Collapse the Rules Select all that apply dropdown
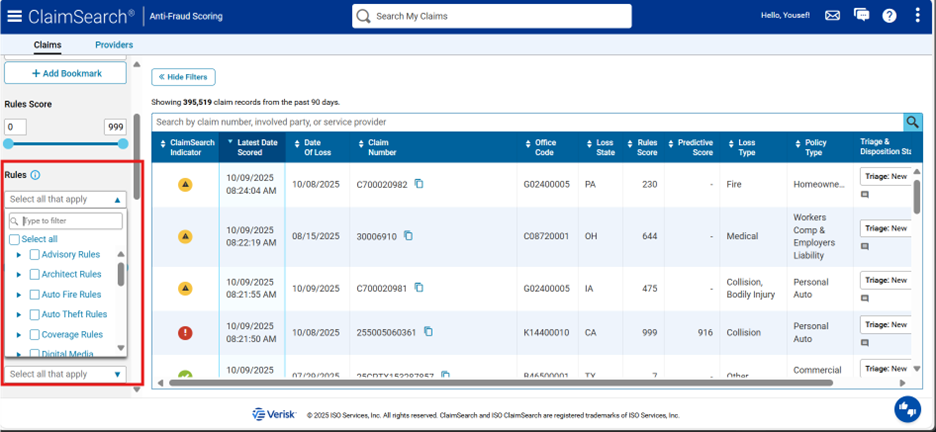 pyautogui.click(x=66, y=199)
